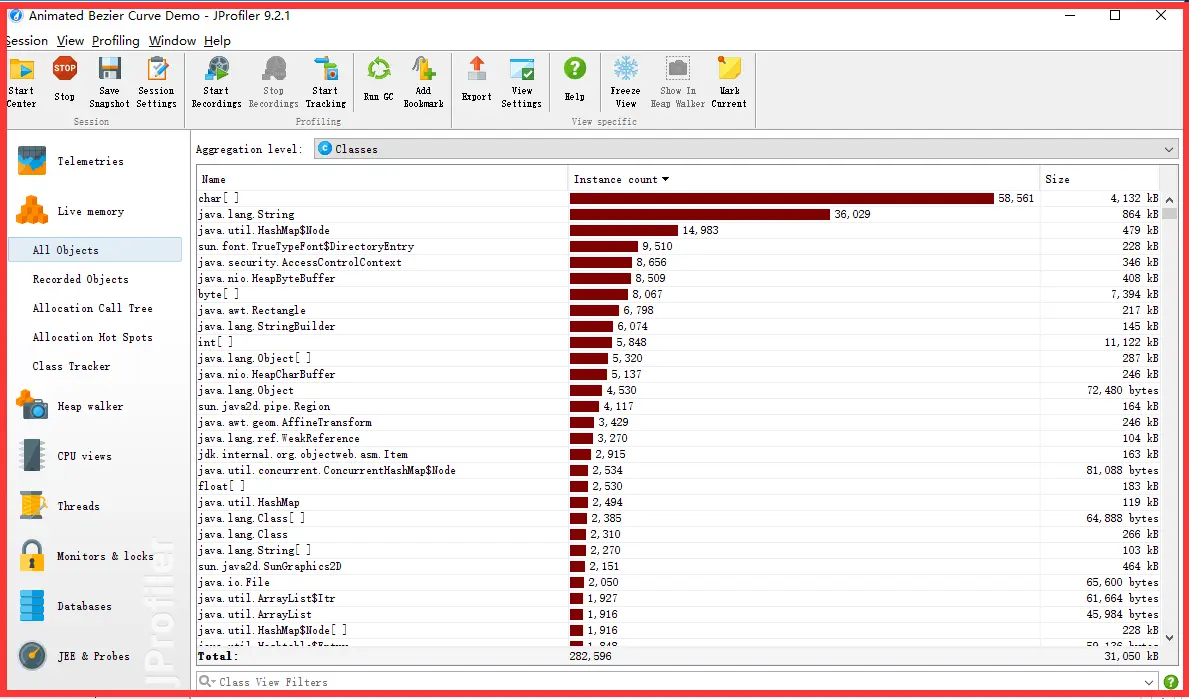This screenshot has height=699, width=1189.
Task: Select the sun.java2d.SunGraphics2D row
Action: click(x=679, y=566)
